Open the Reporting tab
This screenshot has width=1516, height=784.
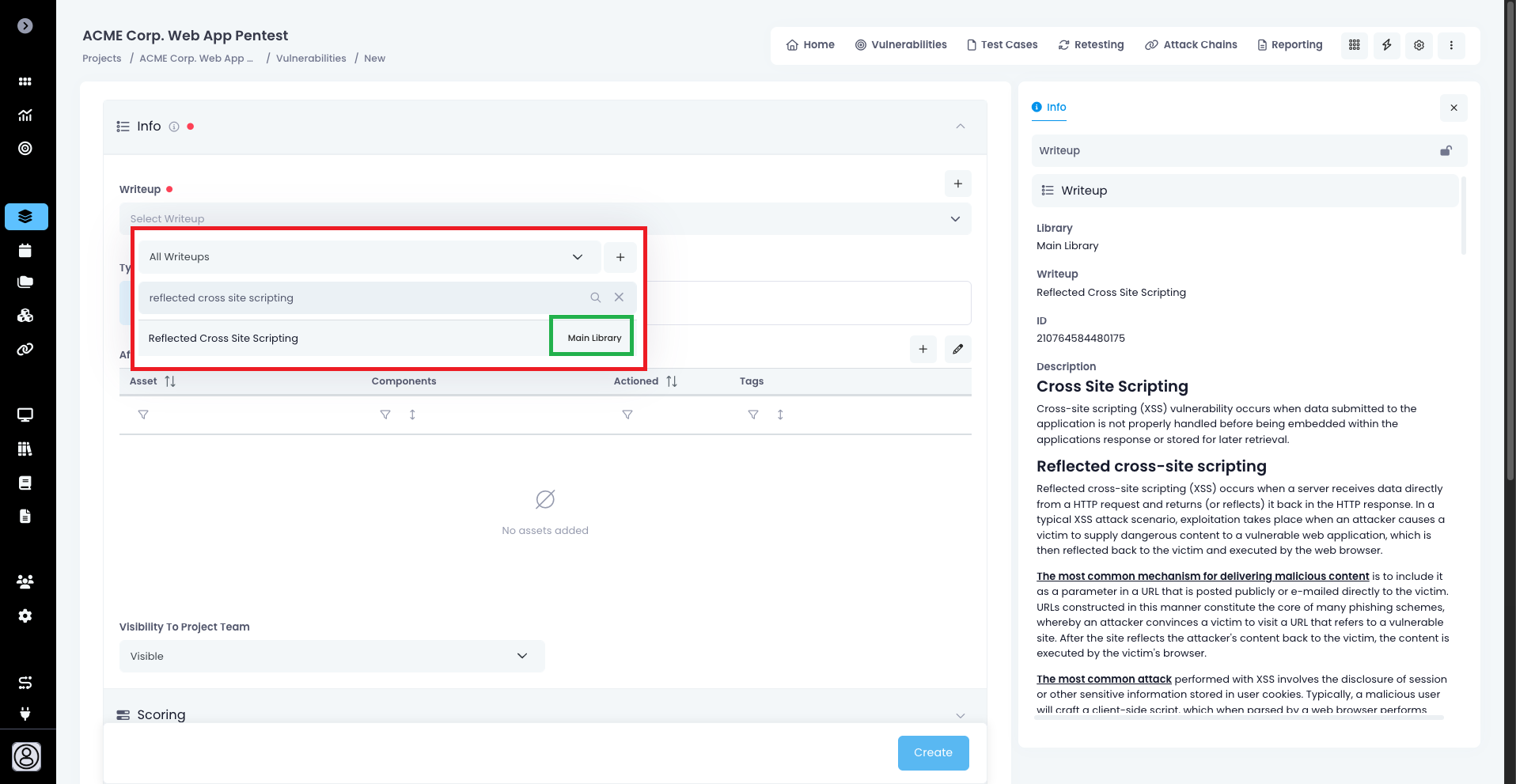(x=1290, y=45)
